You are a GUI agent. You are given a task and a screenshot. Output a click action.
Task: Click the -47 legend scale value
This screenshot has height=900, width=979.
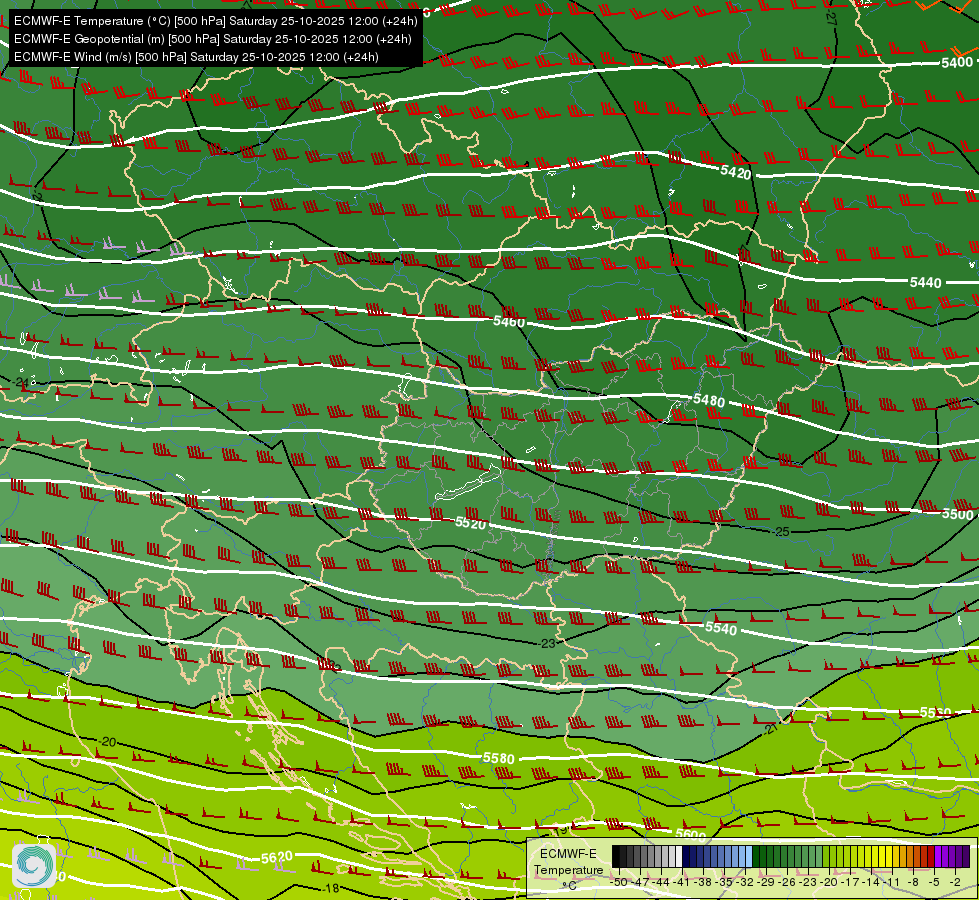(640, 882)
